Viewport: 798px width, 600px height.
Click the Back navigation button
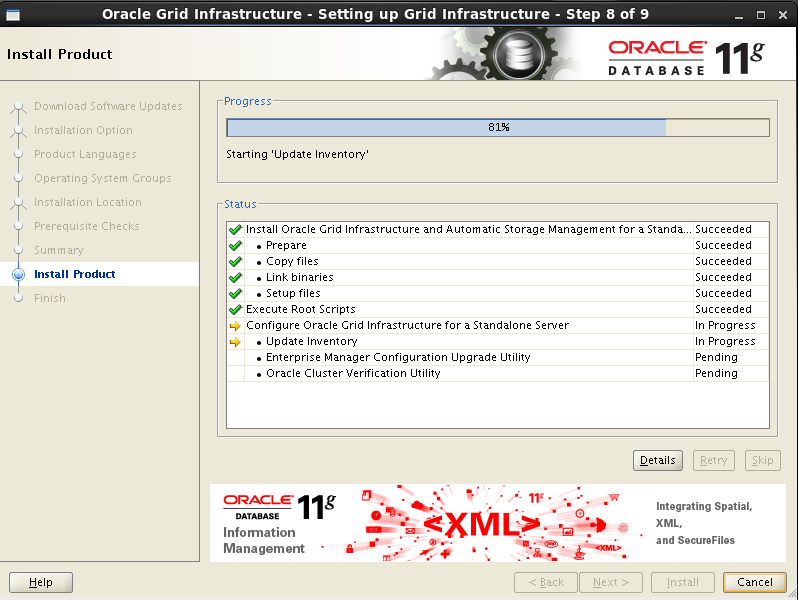pos(546,582)
